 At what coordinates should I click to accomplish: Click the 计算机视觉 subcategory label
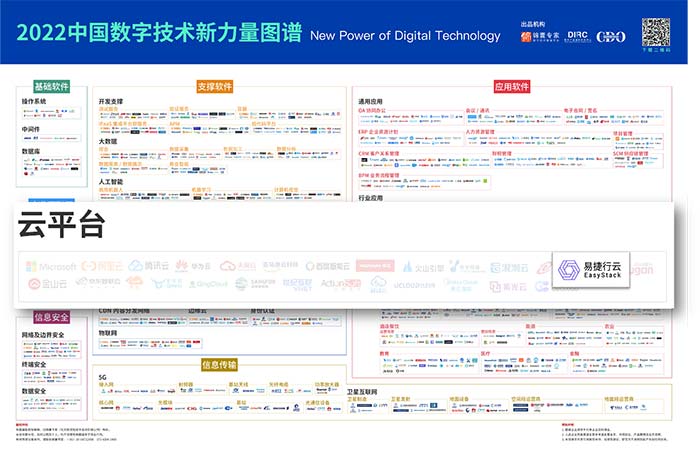[x=286, y=190]
